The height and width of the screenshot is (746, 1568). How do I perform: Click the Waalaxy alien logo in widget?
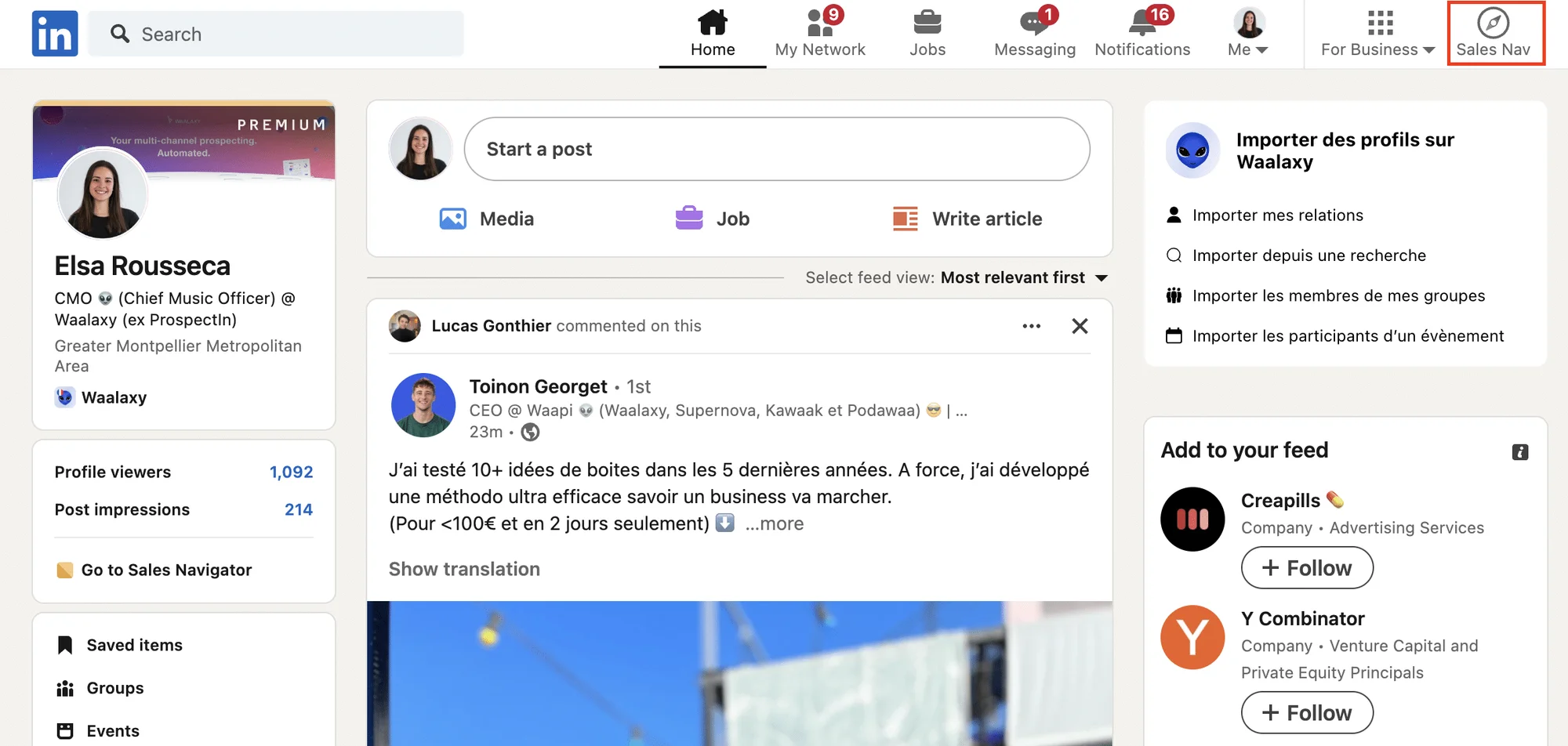point(1192,150)
